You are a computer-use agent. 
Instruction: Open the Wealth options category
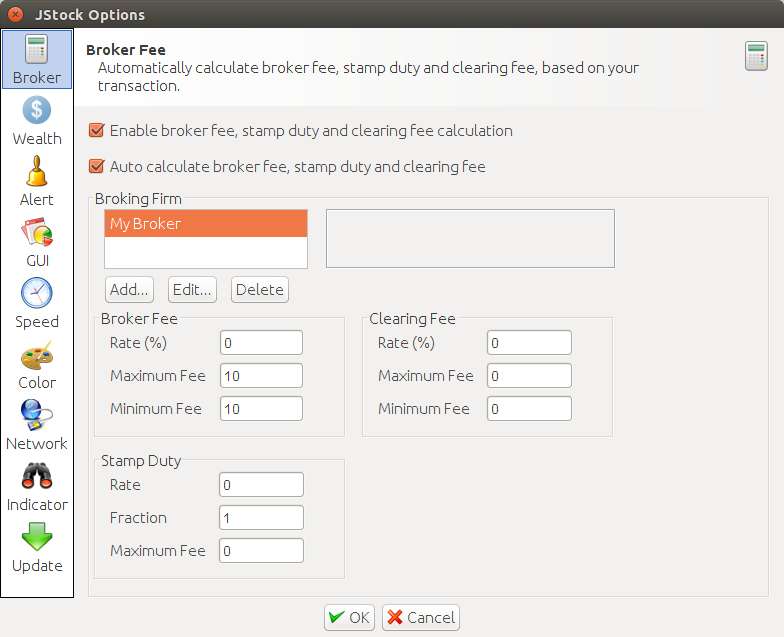37,121
